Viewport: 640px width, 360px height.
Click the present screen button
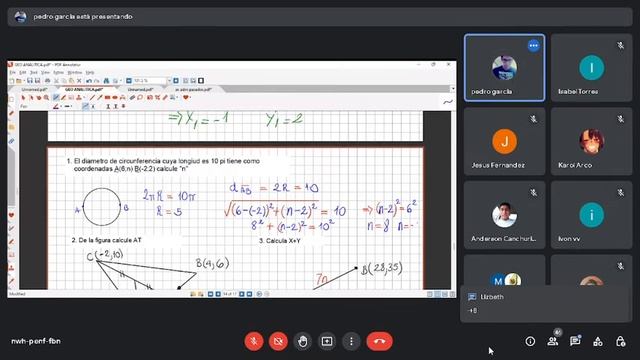327,341
